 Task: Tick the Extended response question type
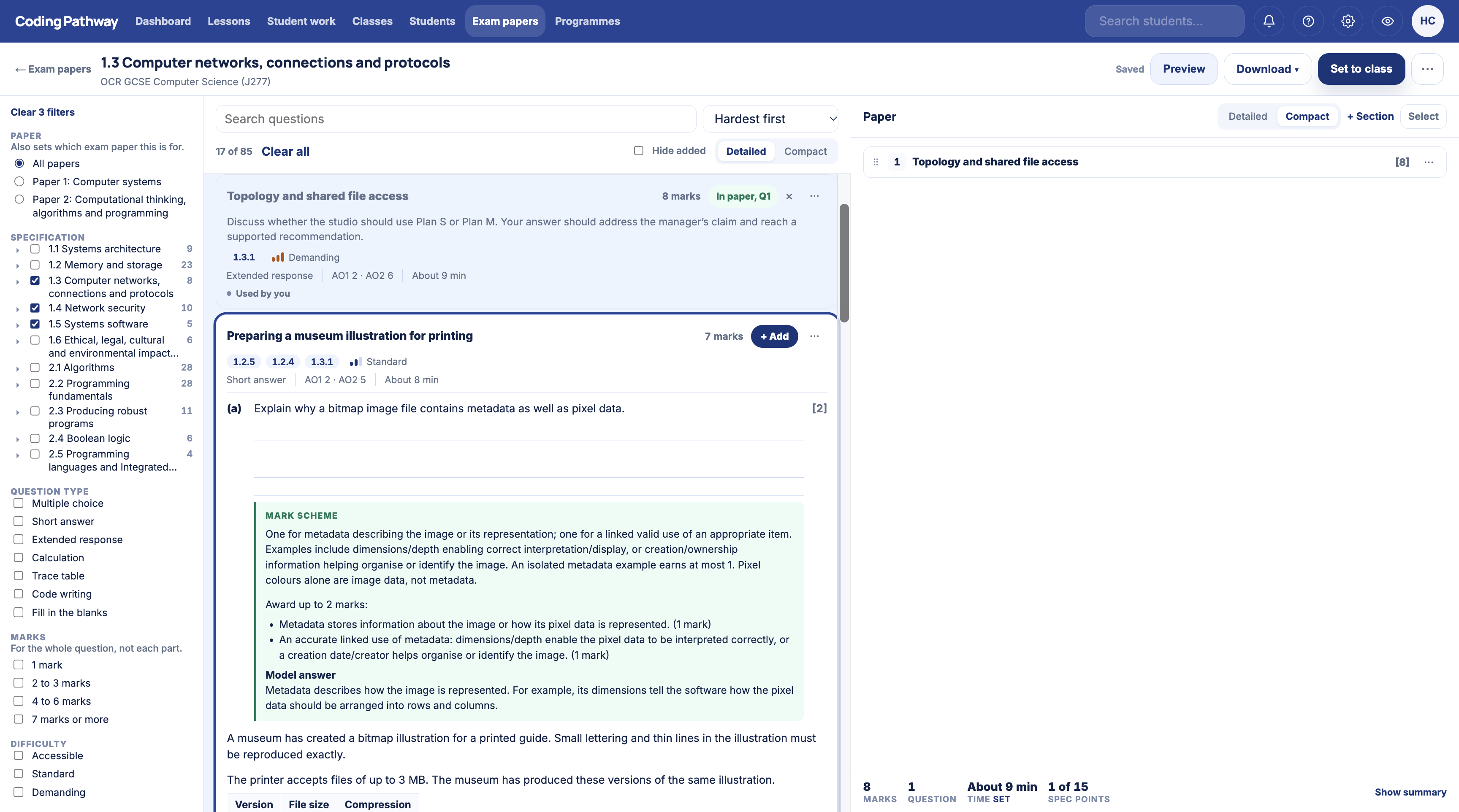tap(19, 540)
